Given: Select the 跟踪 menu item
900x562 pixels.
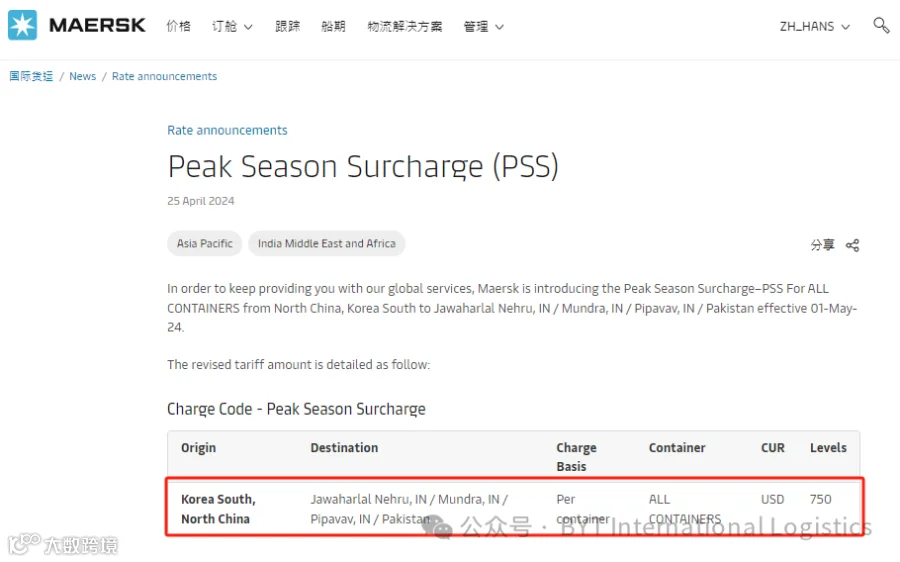Looking at the screenshot, I should 288,26.
